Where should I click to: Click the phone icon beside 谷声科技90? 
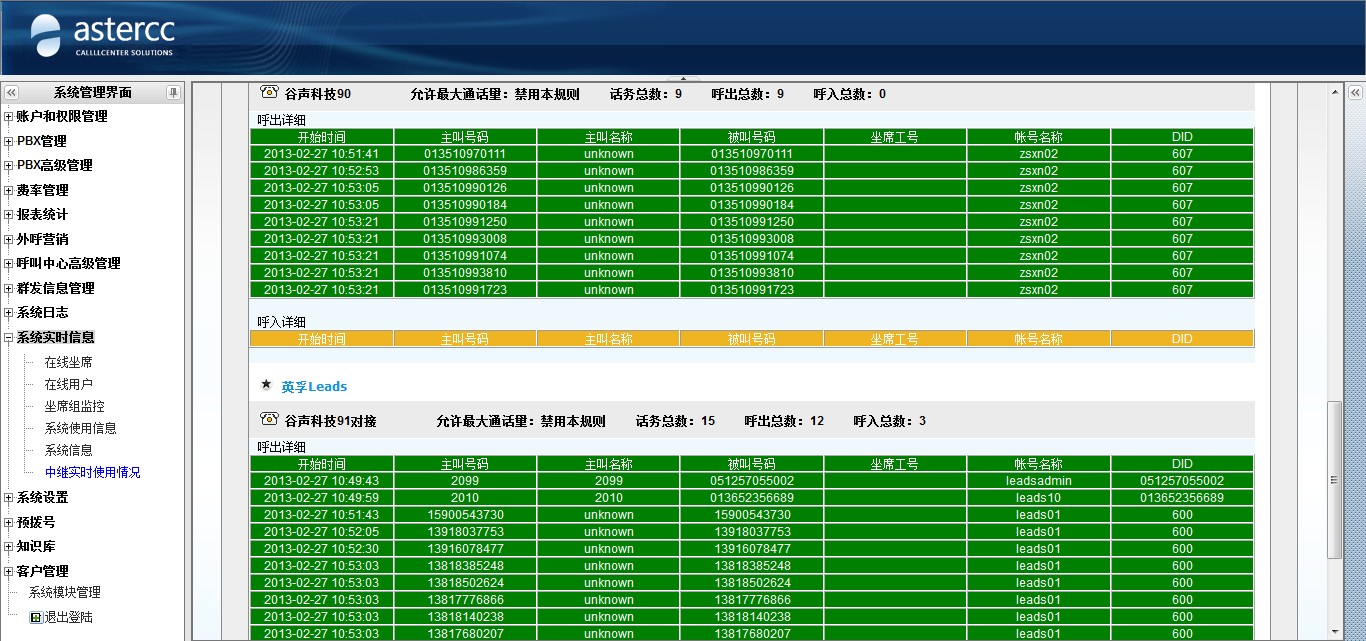(268, 92)
